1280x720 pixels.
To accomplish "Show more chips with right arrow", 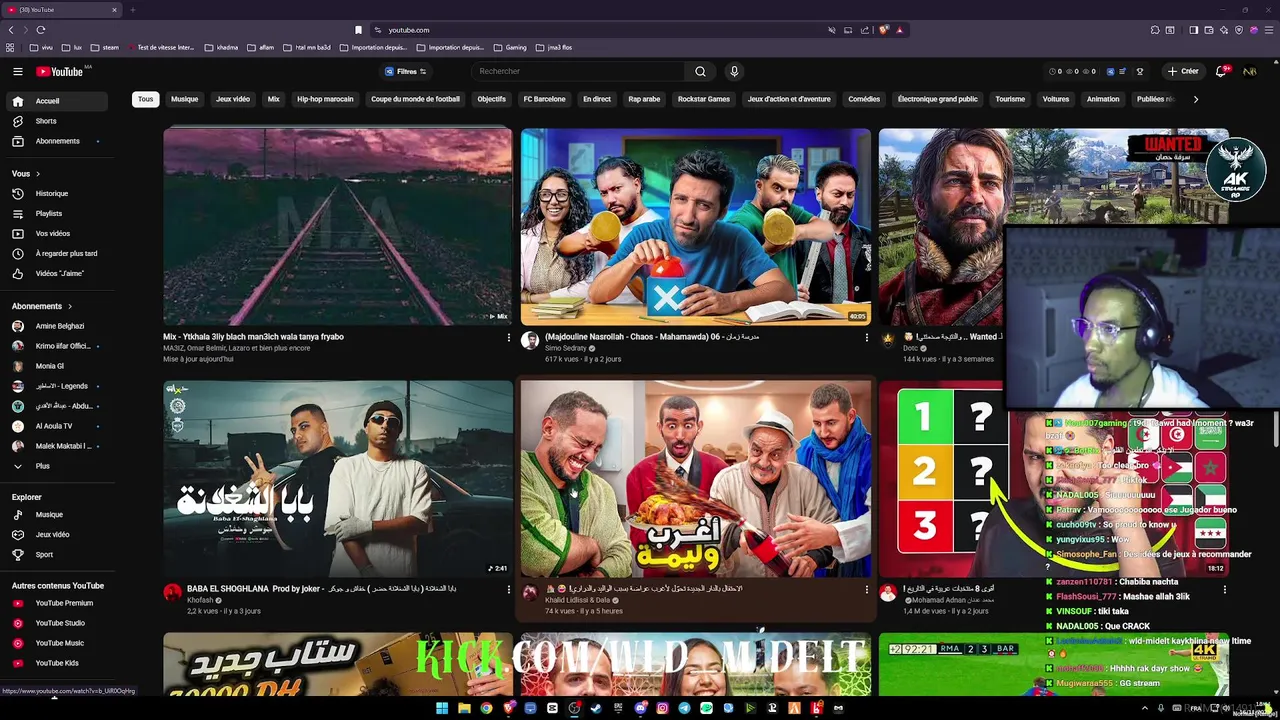I will coord(1195,99).
